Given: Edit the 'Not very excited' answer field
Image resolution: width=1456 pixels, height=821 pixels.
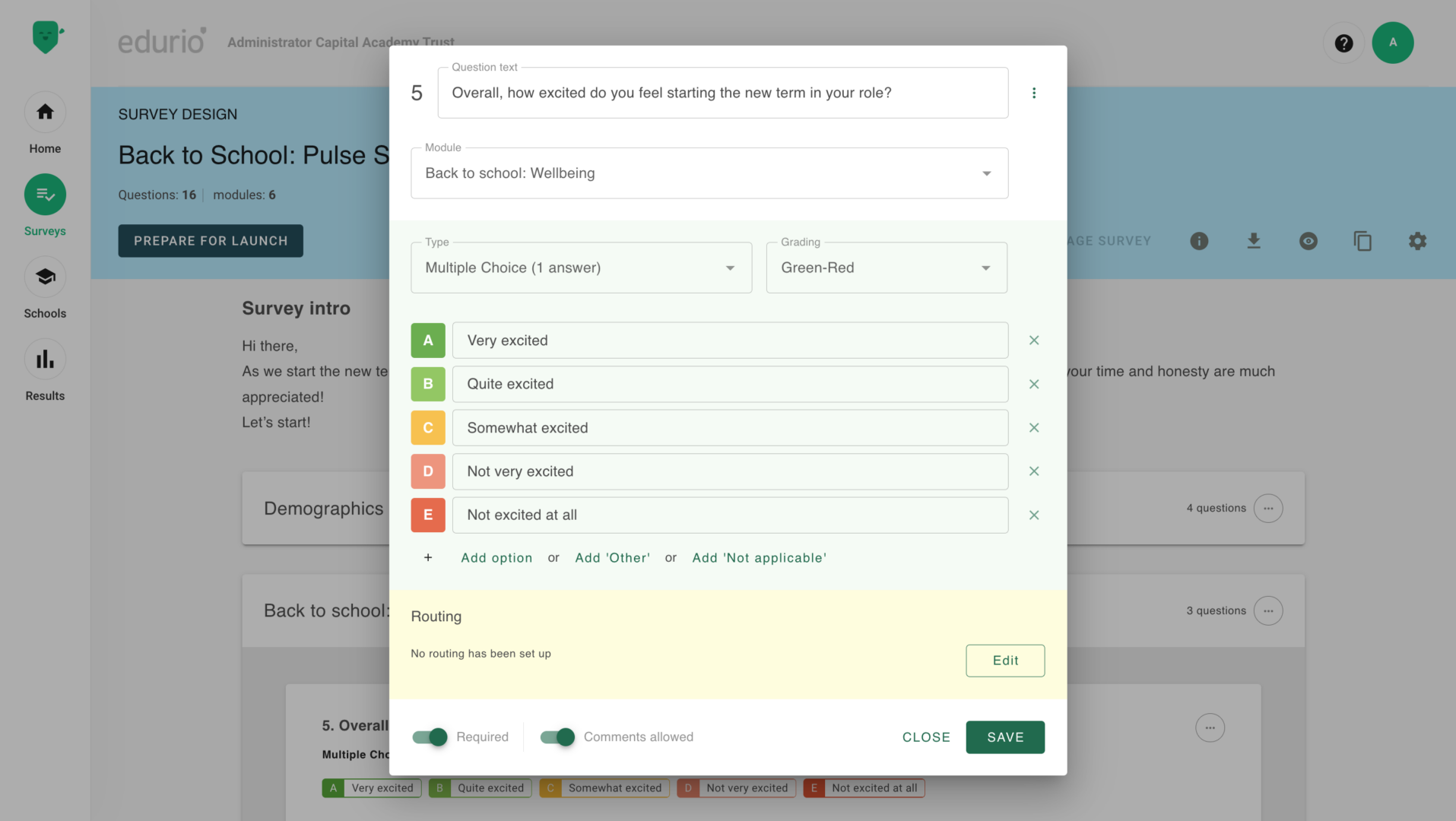Looking at the screenshot, I should [x=730, y=471].
